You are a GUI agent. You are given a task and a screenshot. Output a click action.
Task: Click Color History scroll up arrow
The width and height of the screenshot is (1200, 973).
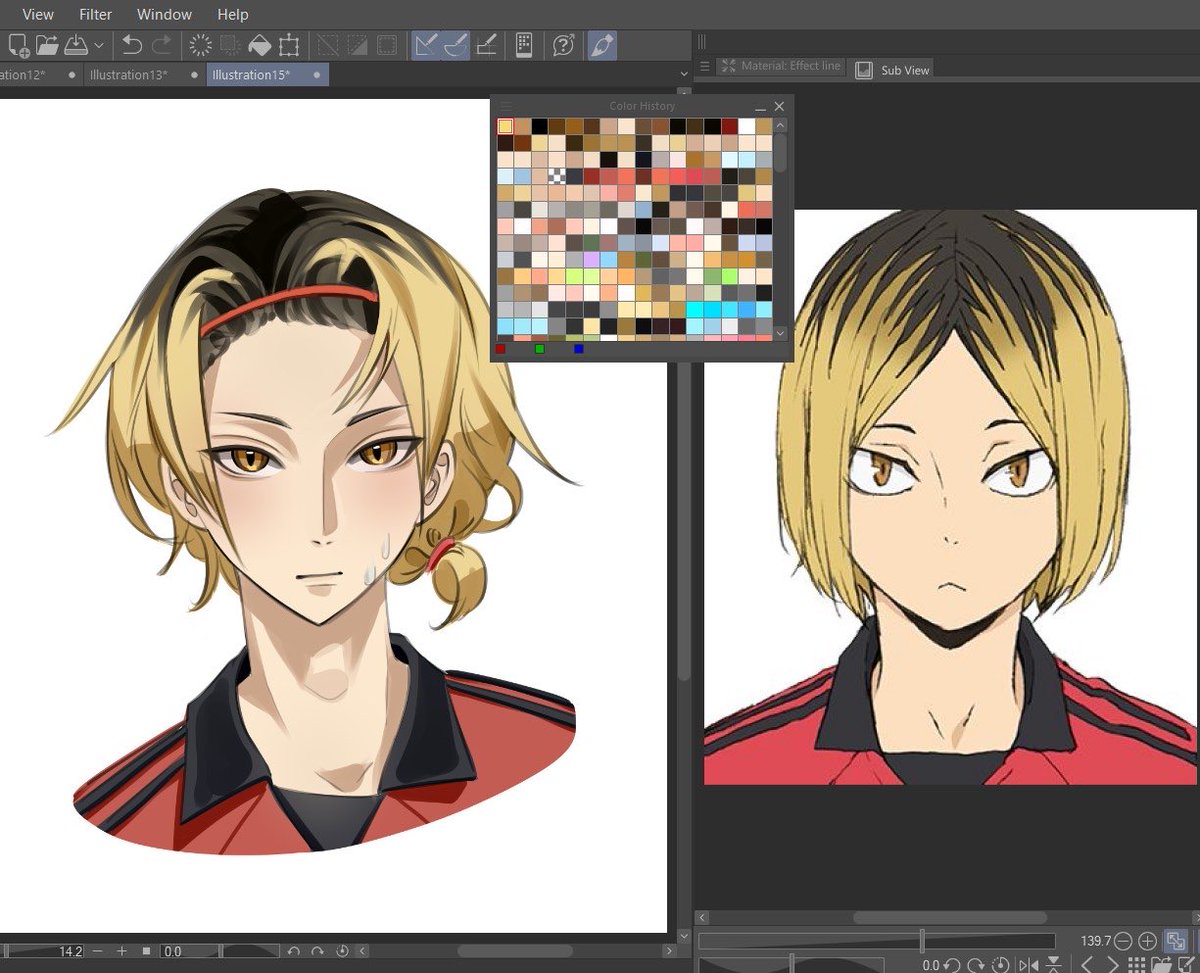[x=781, y=126]
